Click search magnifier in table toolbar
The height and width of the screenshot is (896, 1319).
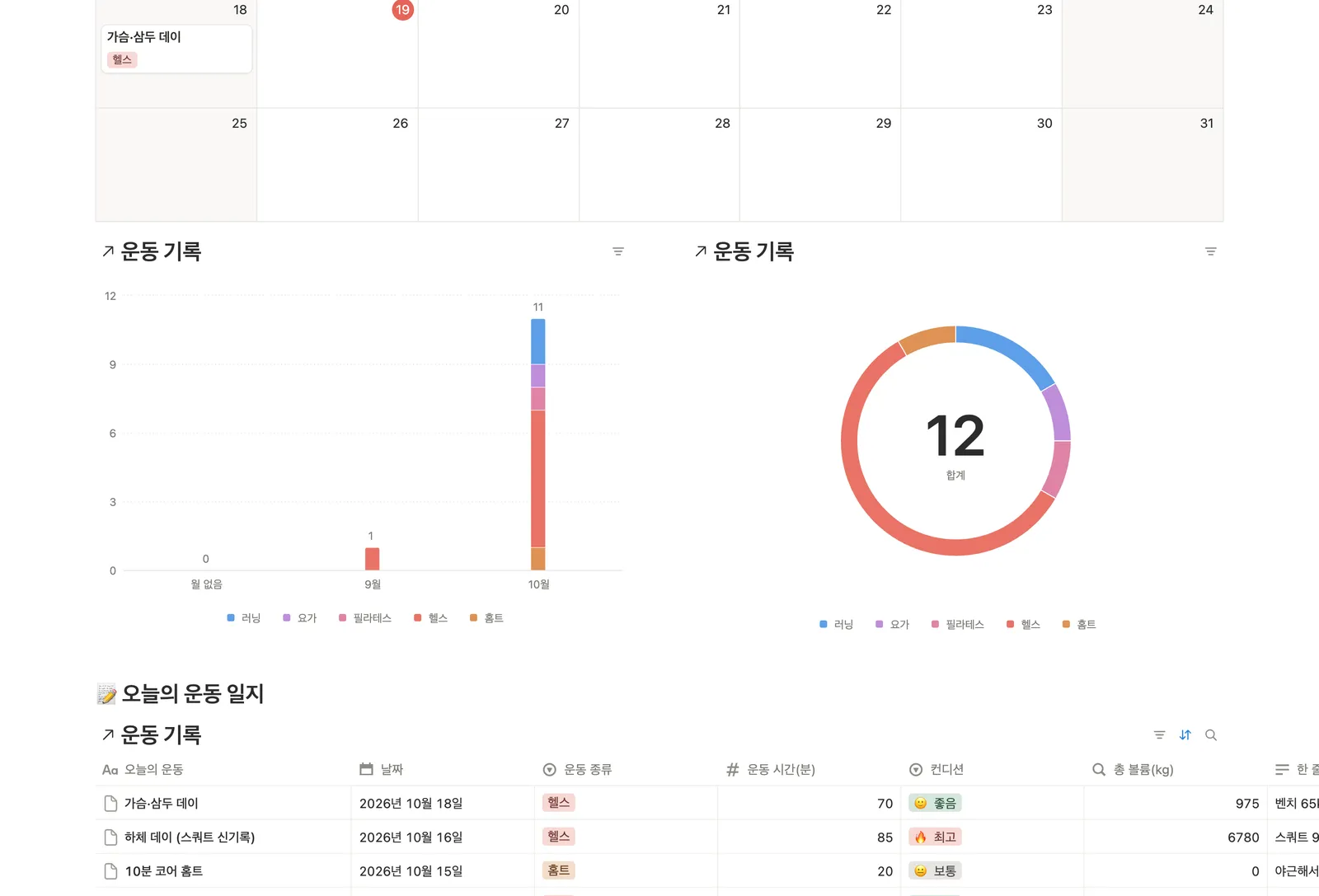click(x=1211, y=735)
